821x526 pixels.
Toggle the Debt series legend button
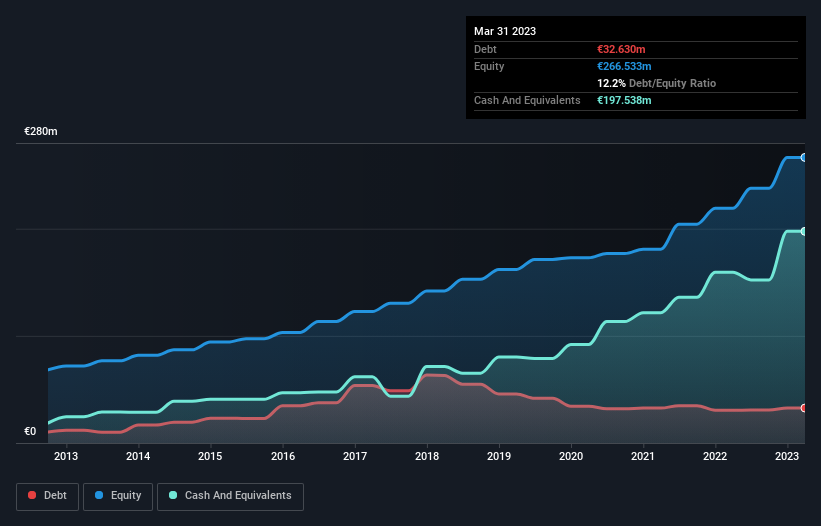pos(47,496)
